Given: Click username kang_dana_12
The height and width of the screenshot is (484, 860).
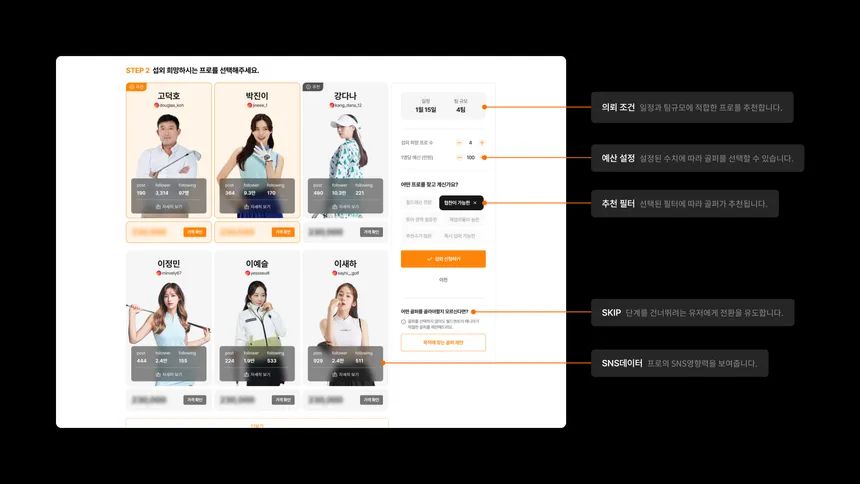Looking at the screenshot, I should point(348,105).
